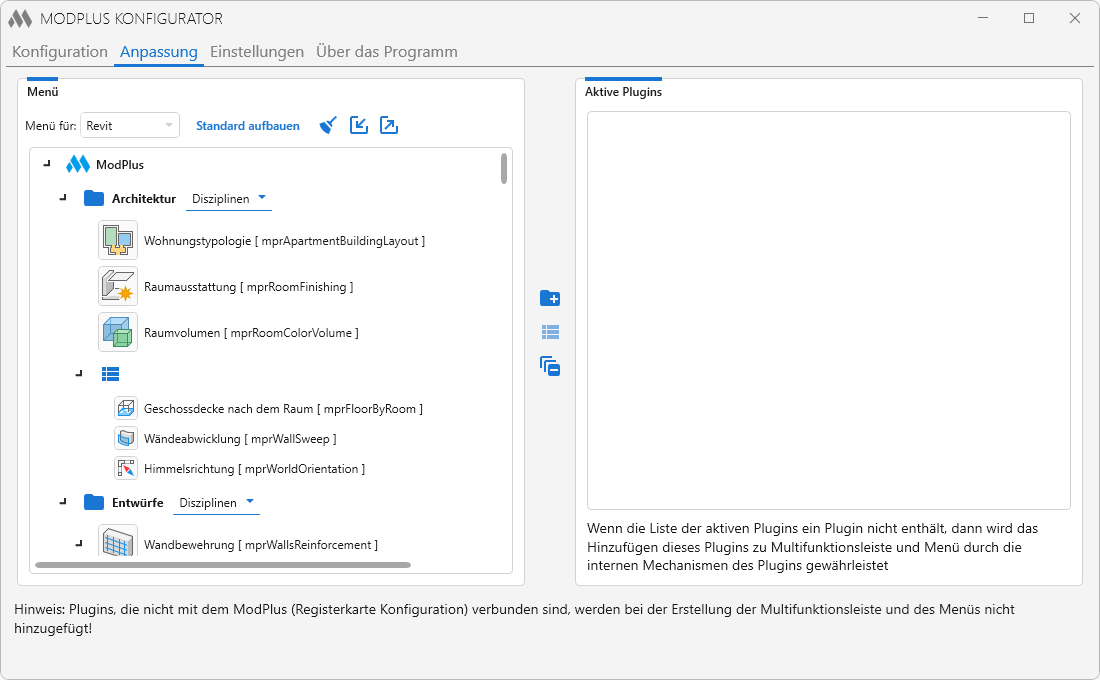Switch to the Konfiguration tab
Viewport: 1100px width, 680px height.
click(x=60, y=52)
